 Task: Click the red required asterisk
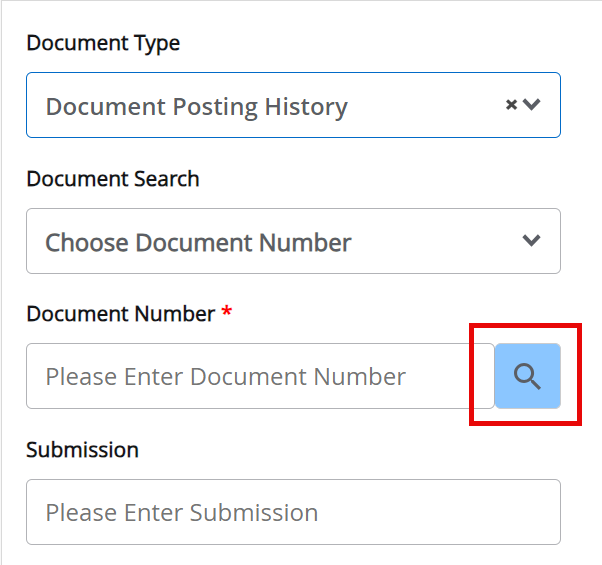(x=227, y=313)
